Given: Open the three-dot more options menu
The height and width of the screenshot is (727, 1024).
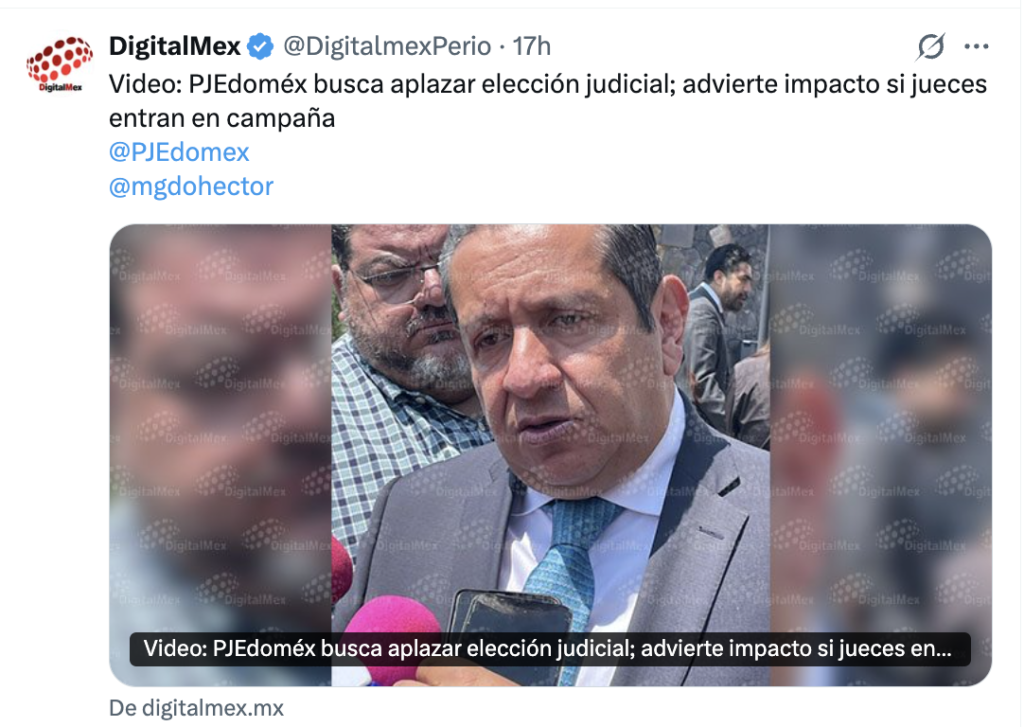Looking at the screenshot, I should (x=976, y=46).
